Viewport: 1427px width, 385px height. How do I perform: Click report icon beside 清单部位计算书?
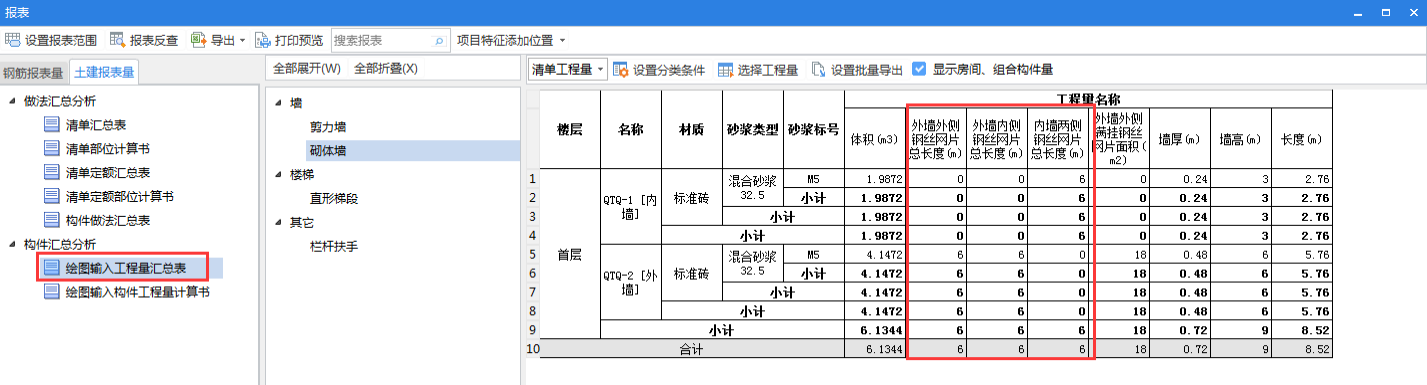(x=52, y=148)
